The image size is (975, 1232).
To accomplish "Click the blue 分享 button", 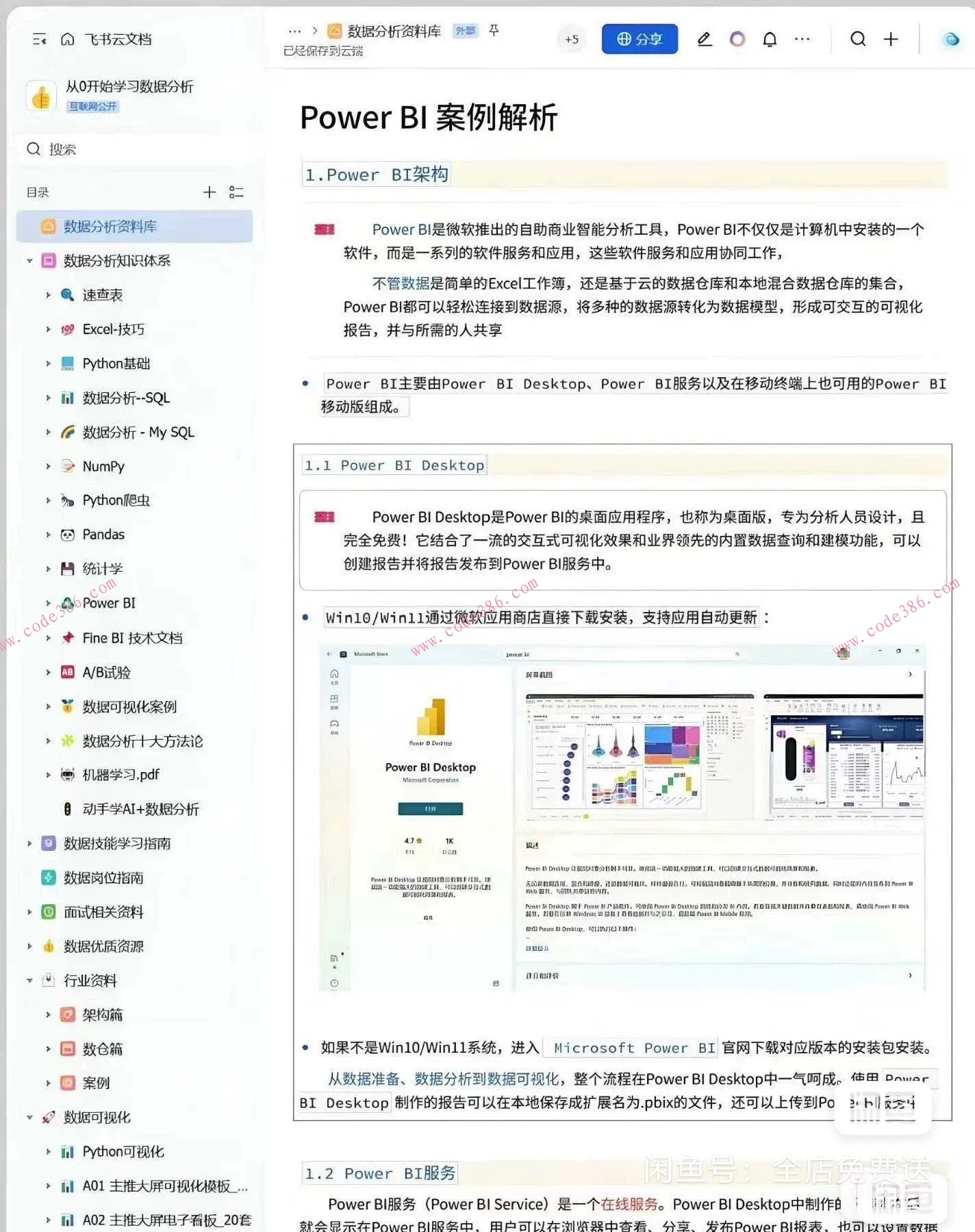I will pyautogui.click(x=640, y=39).
